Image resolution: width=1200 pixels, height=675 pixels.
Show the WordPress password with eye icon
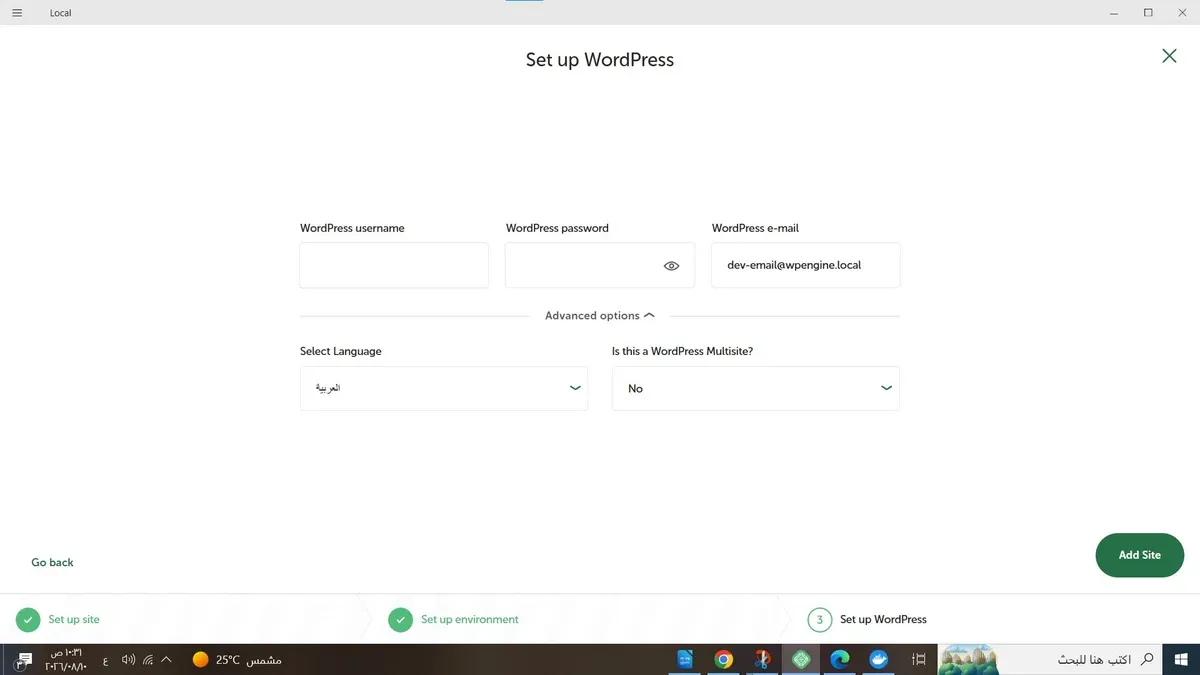671,266
